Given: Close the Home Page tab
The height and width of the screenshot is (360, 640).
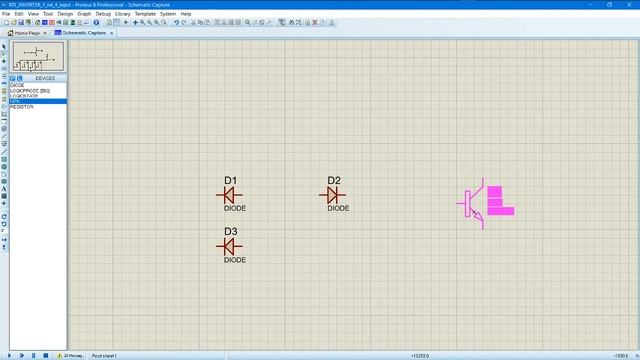Looking at the screenshot, I should click(45, 33).
